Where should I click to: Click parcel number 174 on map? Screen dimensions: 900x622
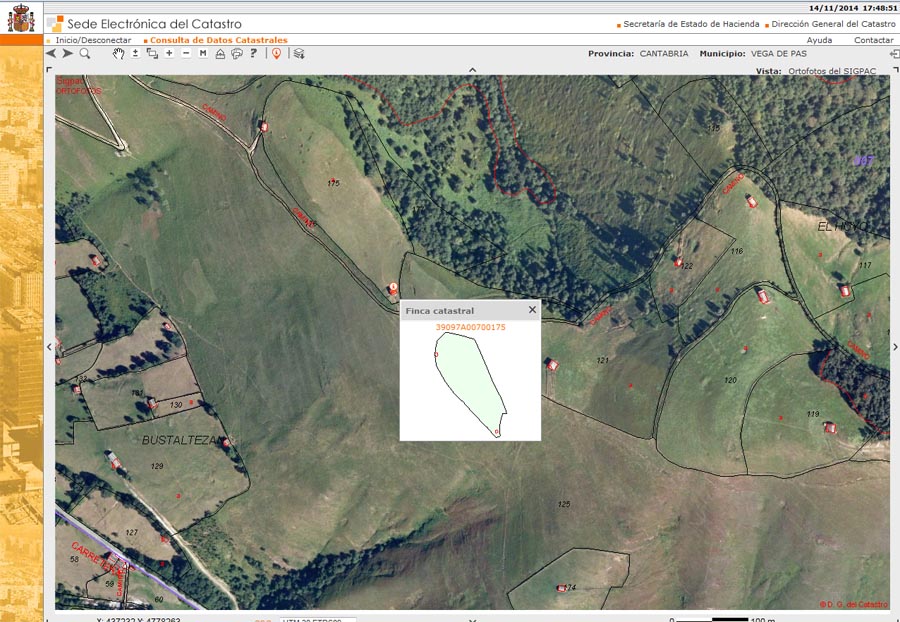[569, 587]
